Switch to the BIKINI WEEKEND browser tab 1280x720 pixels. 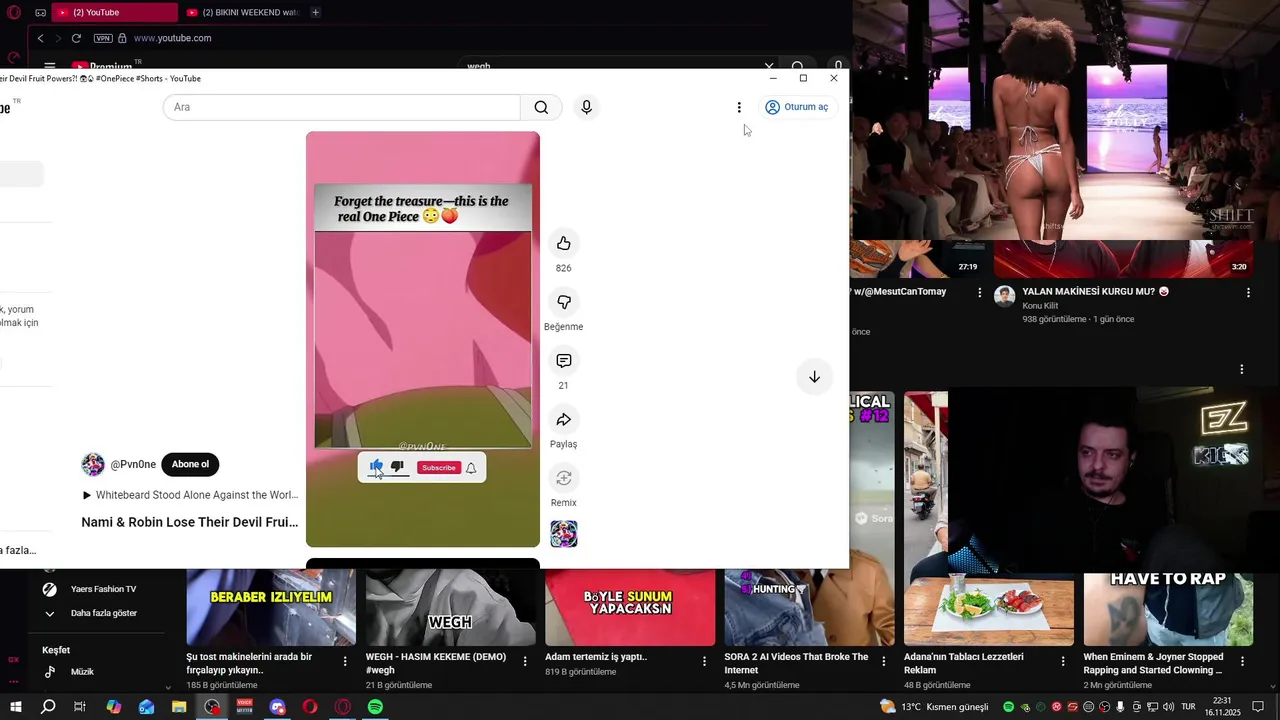coord(243,12)
